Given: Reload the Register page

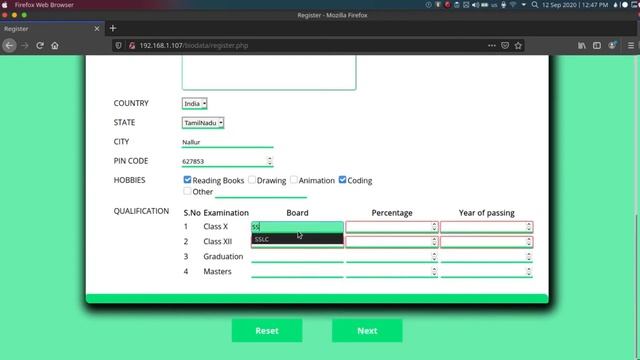Looking at the screenshot, I should [40, 45].
